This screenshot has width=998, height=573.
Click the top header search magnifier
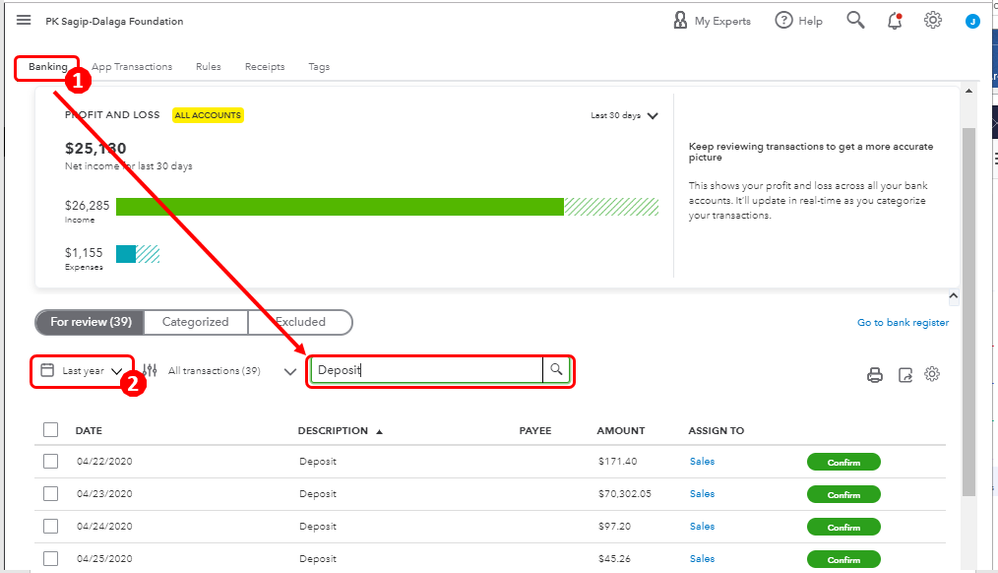pyautogui.click(x=855, y=20)
